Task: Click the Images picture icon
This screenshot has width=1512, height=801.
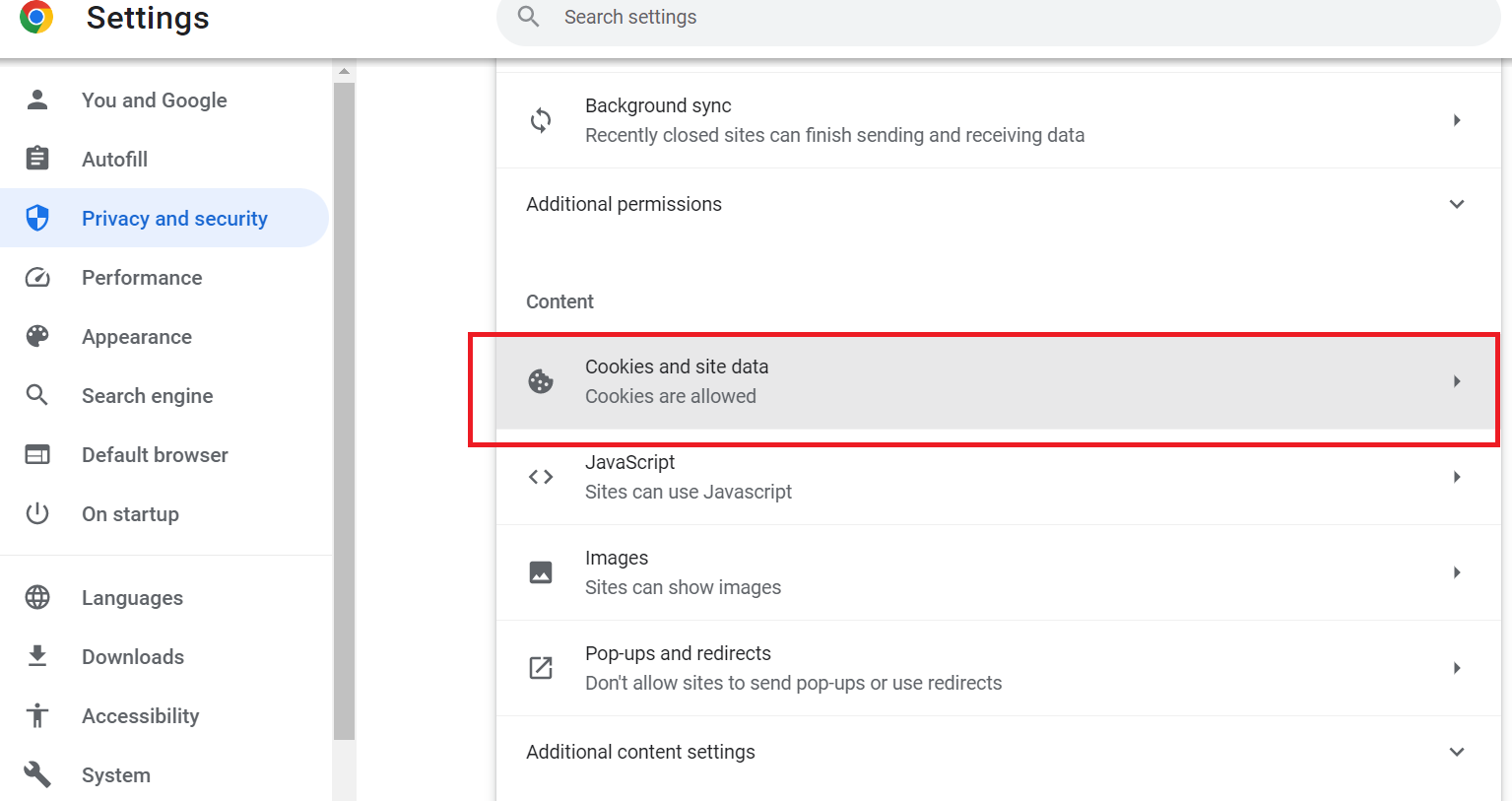Action: click(541, 571)
